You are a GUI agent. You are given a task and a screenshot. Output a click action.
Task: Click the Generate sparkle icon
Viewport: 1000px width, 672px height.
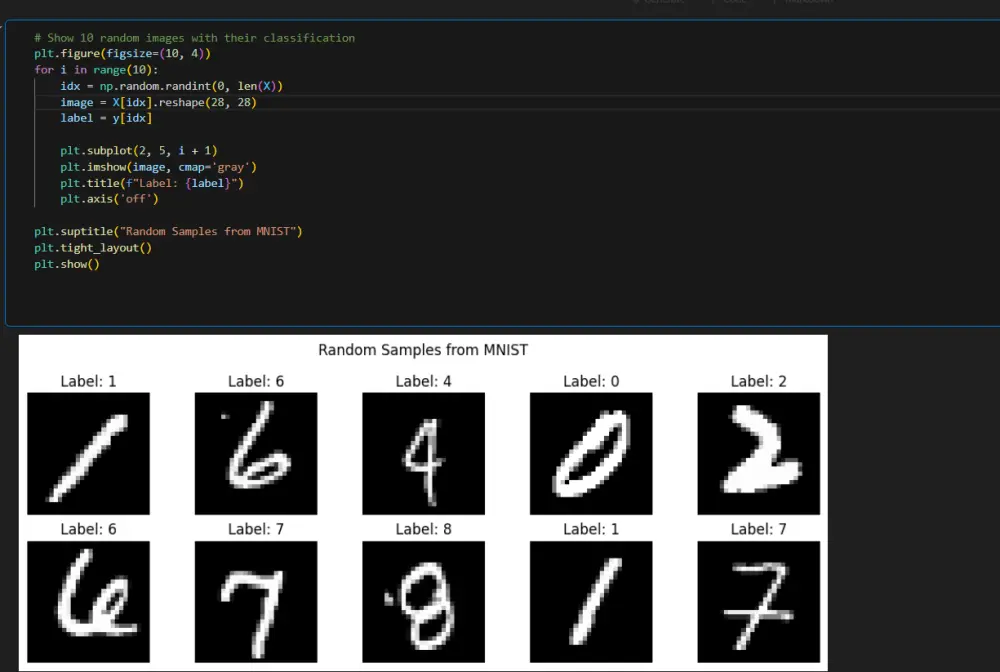[x=637, y=2]
